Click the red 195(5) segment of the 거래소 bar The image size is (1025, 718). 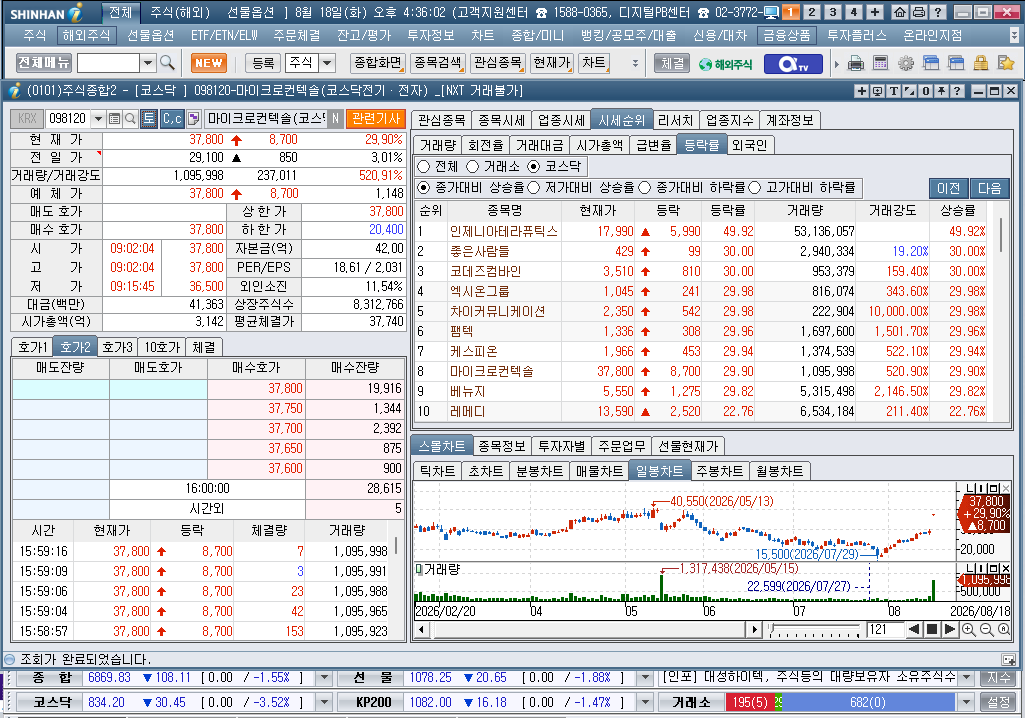click(x=750, y=702)
